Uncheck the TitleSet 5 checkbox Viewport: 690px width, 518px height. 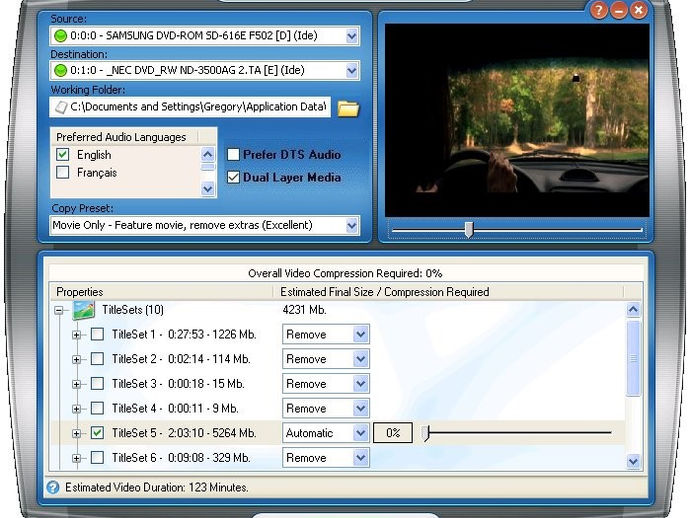[x=97, y=433]
